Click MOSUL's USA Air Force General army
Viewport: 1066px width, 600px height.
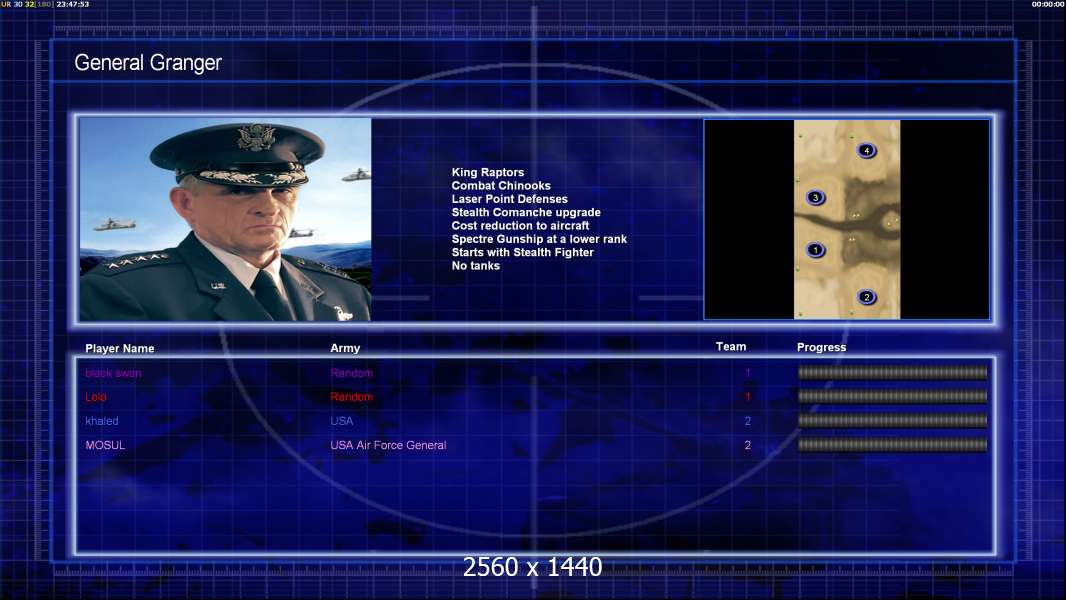click(x=388, y=445)
